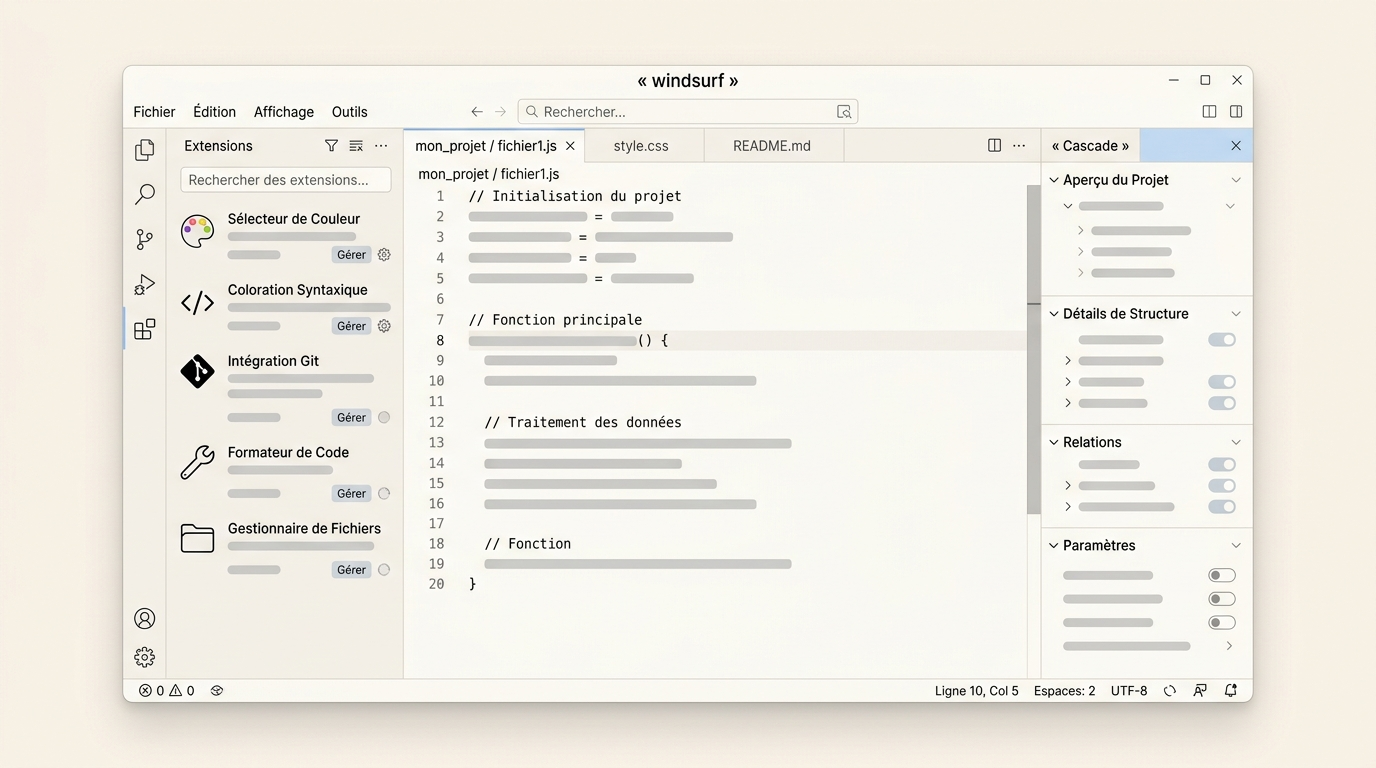Toggle second switch under Relations
Screen dimensions: 1376x768
tap(1222, 486)
